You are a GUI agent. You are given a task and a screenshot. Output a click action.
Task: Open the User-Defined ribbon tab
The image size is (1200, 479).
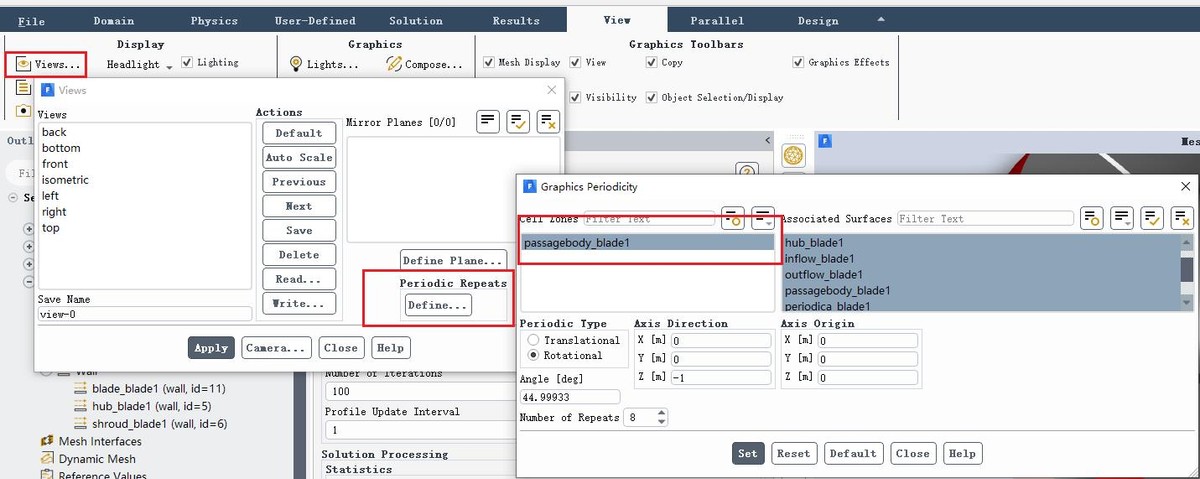pyautogui.click(x=315, y=21)
